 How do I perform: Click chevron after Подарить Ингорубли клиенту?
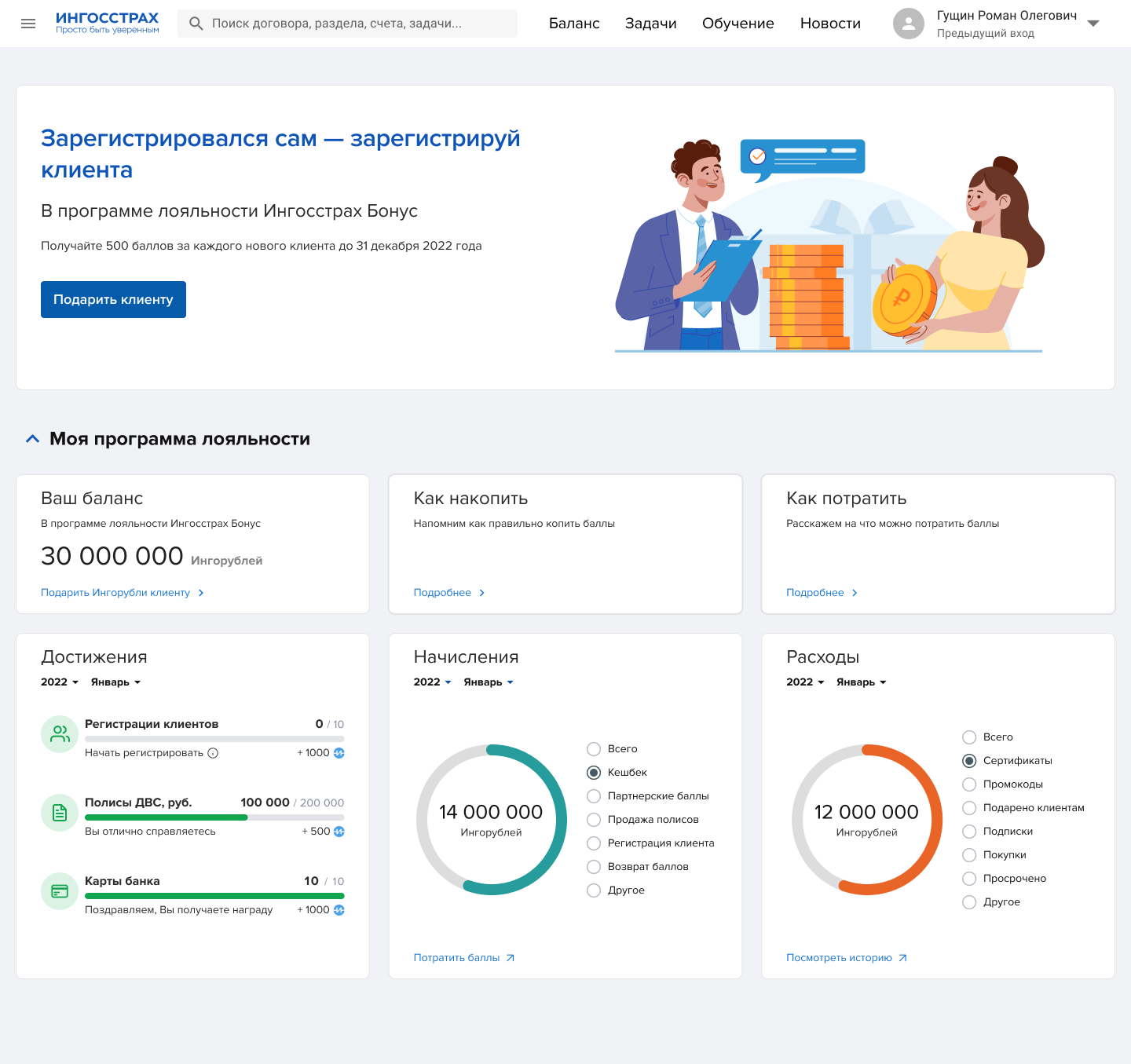(x=201, y=593)
